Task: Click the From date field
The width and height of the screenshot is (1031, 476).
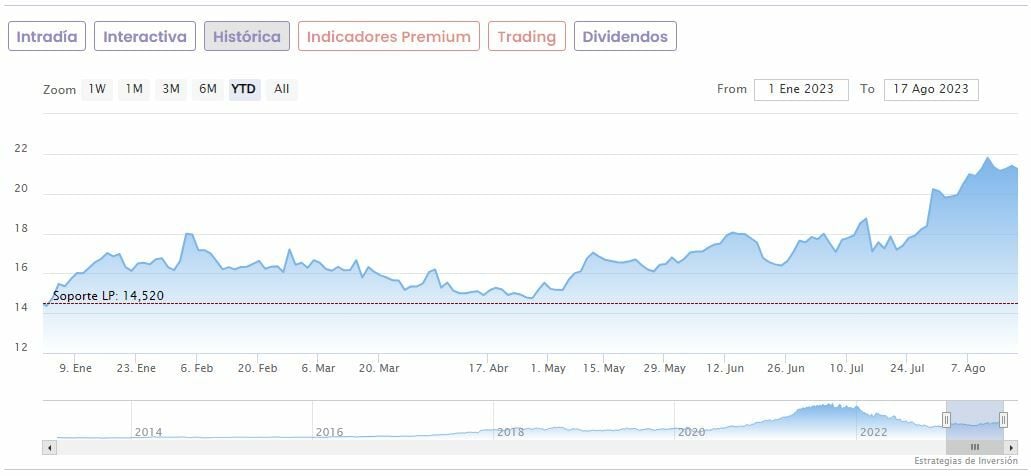Action: pyautogui.click(x=801, y=89)
